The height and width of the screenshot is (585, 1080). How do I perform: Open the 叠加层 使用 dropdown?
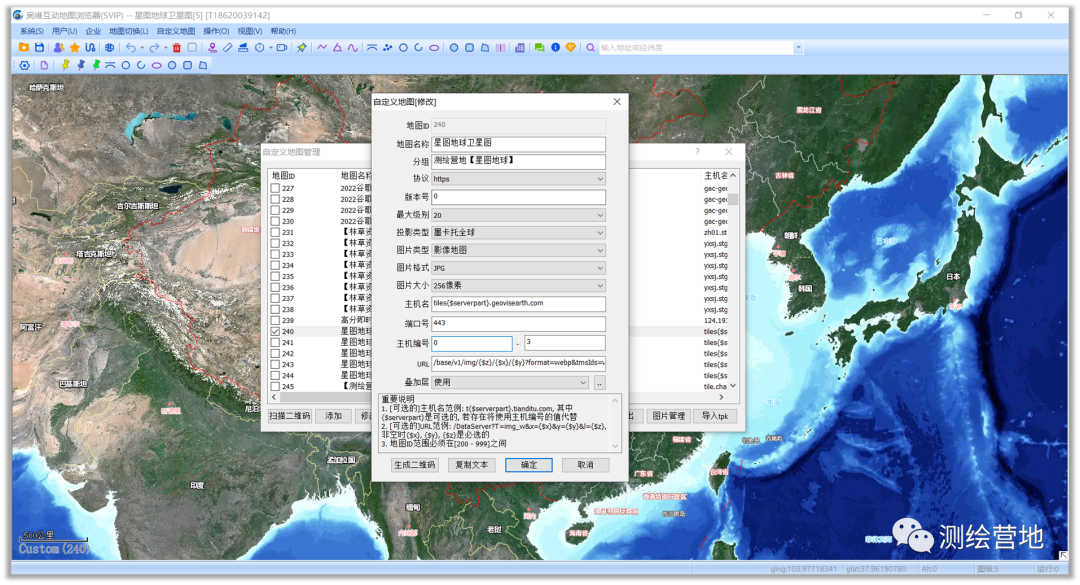(510, 382)
